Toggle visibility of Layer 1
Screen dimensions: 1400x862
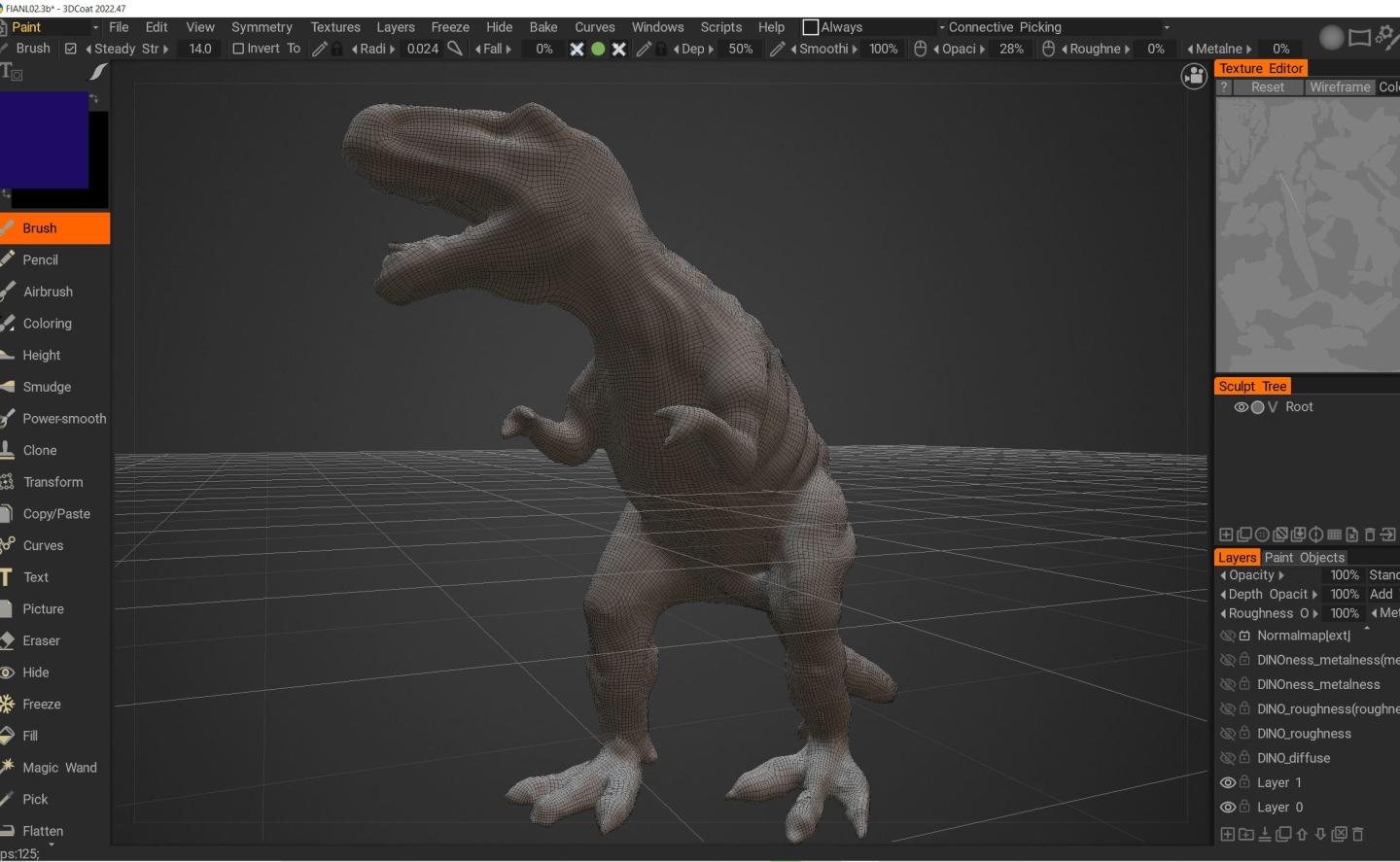[x=1228, y=783]
